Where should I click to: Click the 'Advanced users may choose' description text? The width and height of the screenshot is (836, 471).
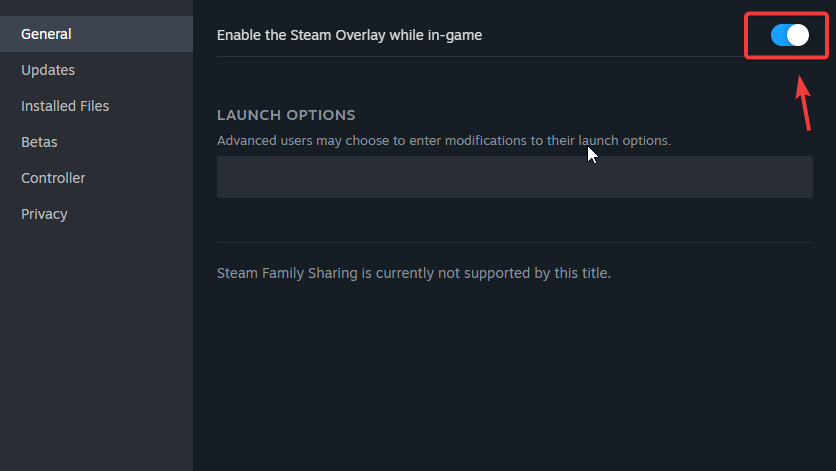point(443,140)
